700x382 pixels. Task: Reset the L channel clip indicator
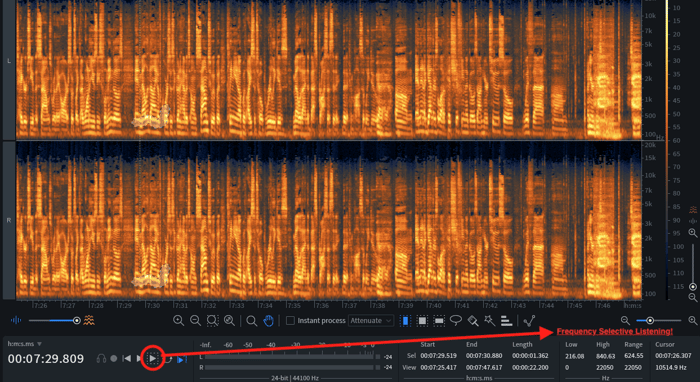coord(378,357)
